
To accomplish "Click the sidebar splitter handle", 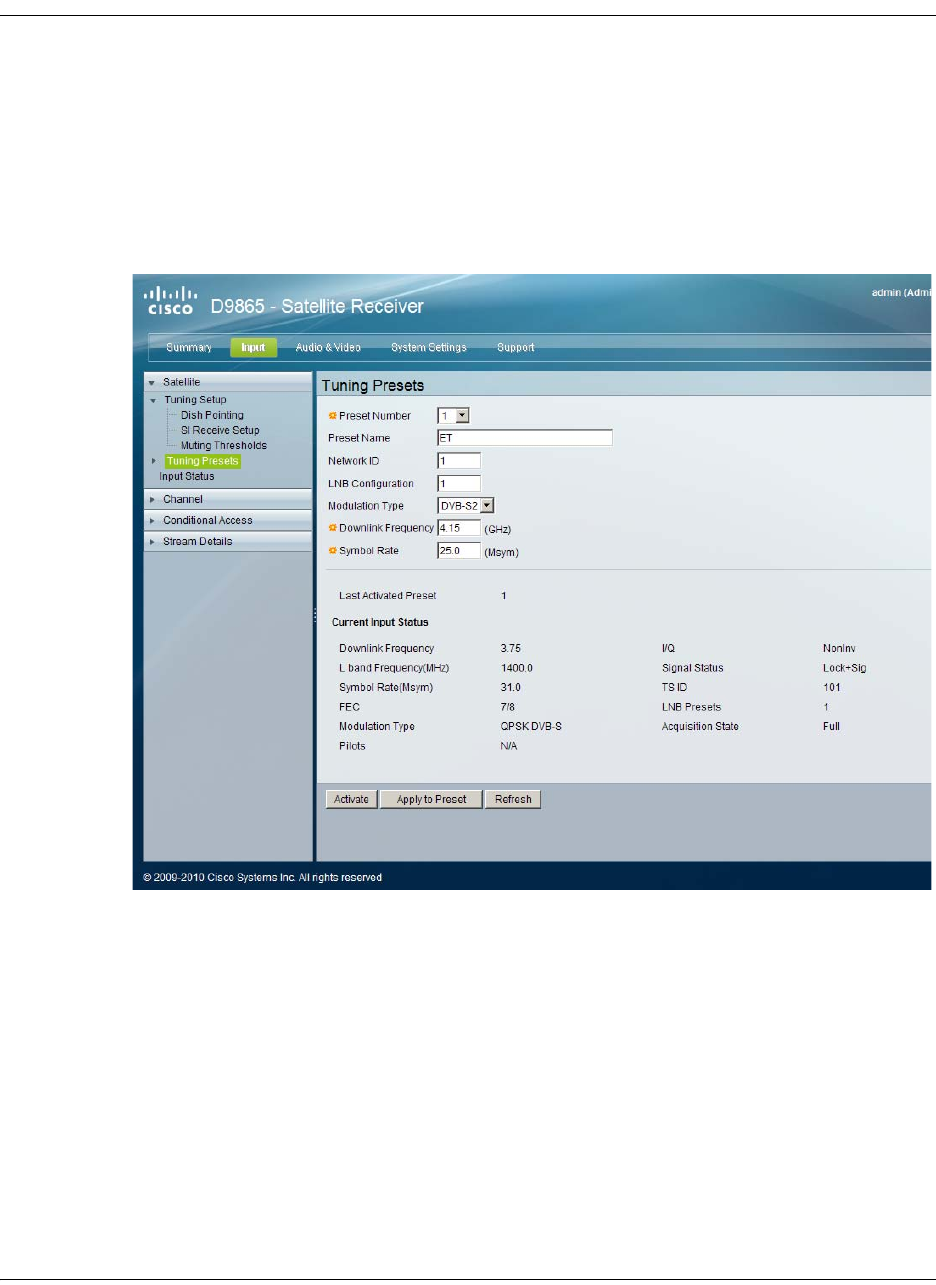I will point(315,617).
